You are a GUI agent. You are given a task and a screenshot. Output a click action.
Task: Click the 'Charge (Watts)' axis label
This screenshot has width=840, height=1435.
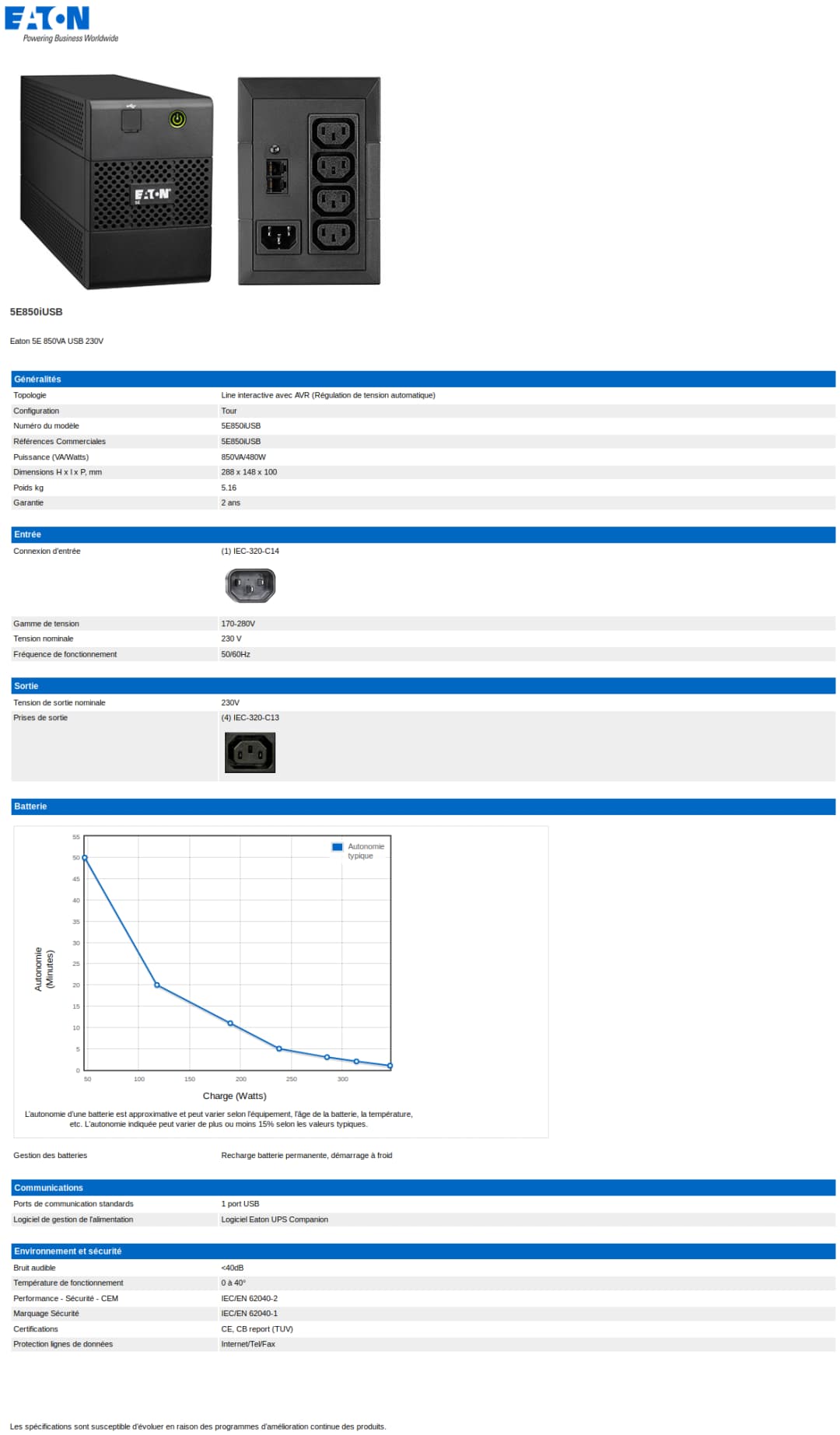[235, 1096]
